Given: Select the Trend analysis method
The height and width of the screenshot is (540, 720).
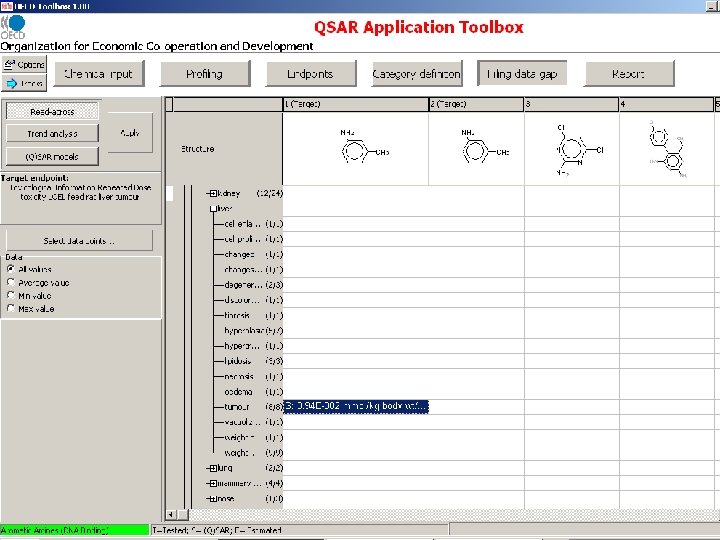Looking at the screenshot, I should point(52,134).
